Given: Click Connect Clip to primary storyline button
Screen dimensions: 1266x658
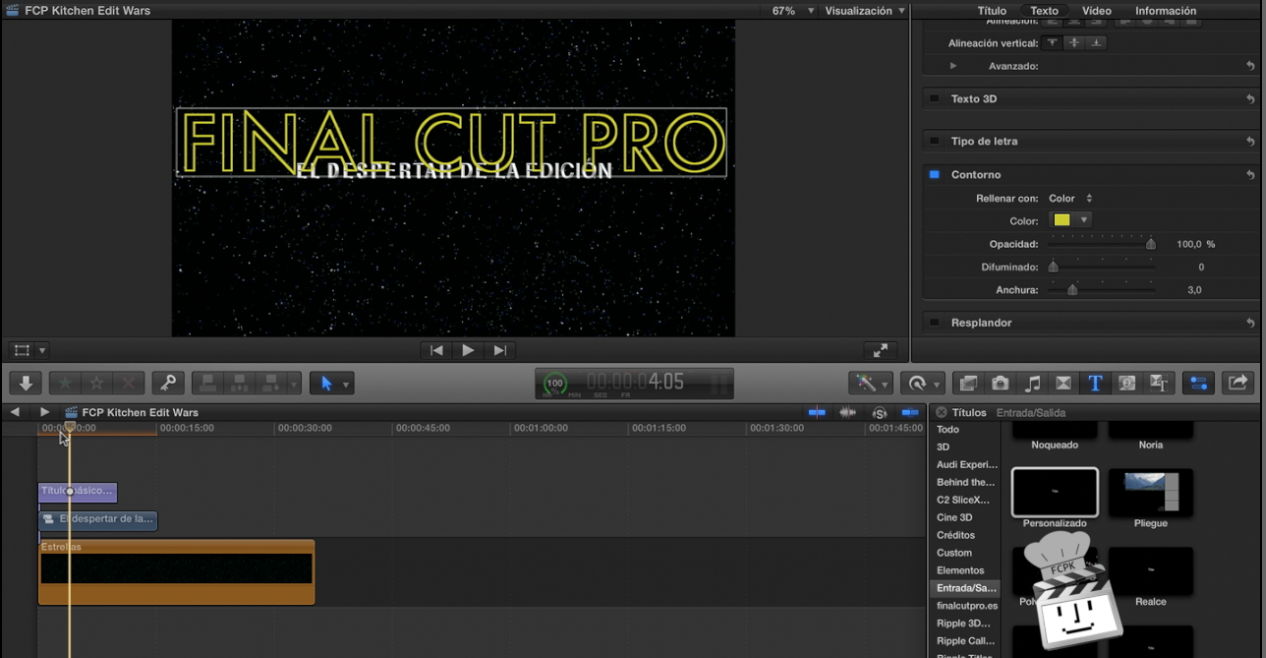Looking at the screenshot, I should pyautogui.click(x=208, y=383).
